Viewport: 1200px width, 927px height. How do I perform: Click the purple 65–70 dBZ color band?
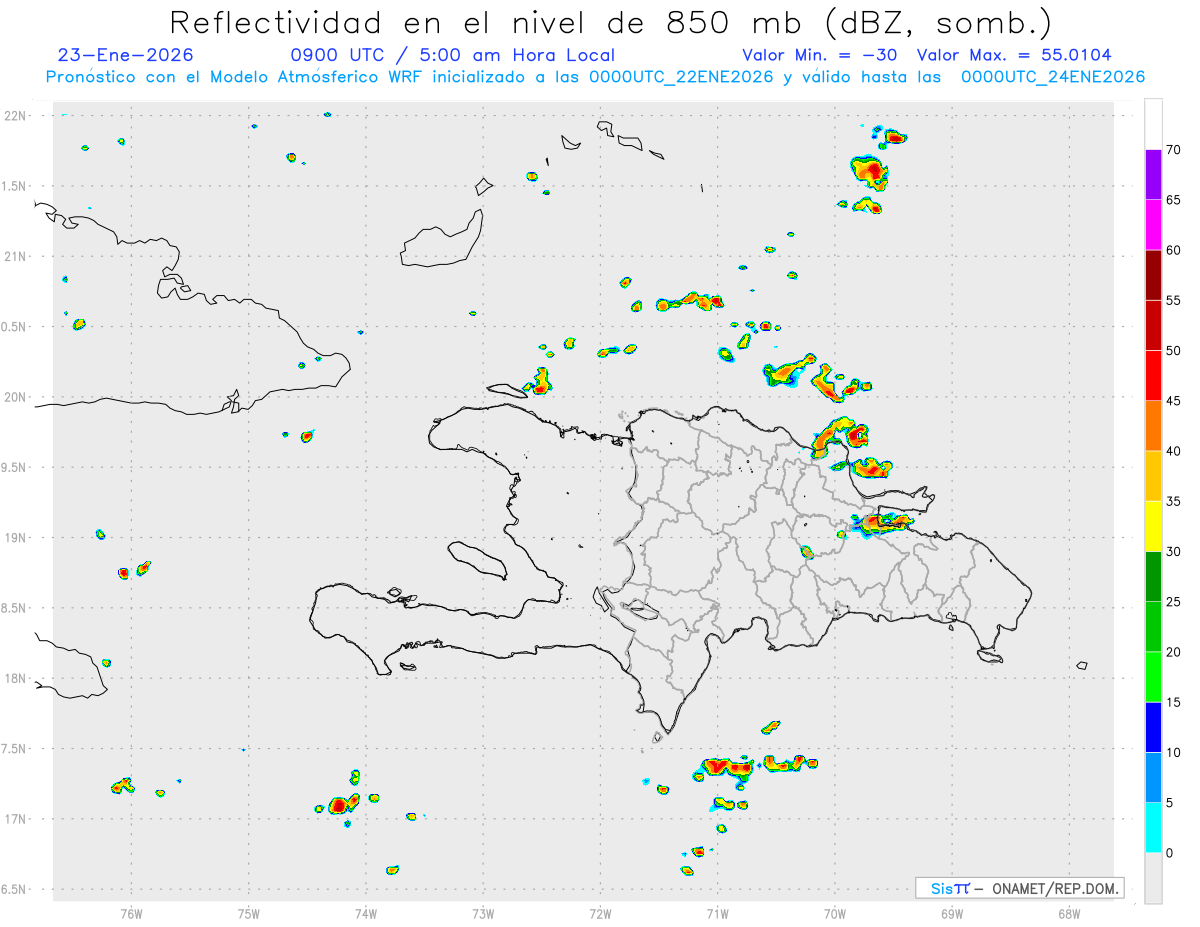click(x=1153, y=175)
